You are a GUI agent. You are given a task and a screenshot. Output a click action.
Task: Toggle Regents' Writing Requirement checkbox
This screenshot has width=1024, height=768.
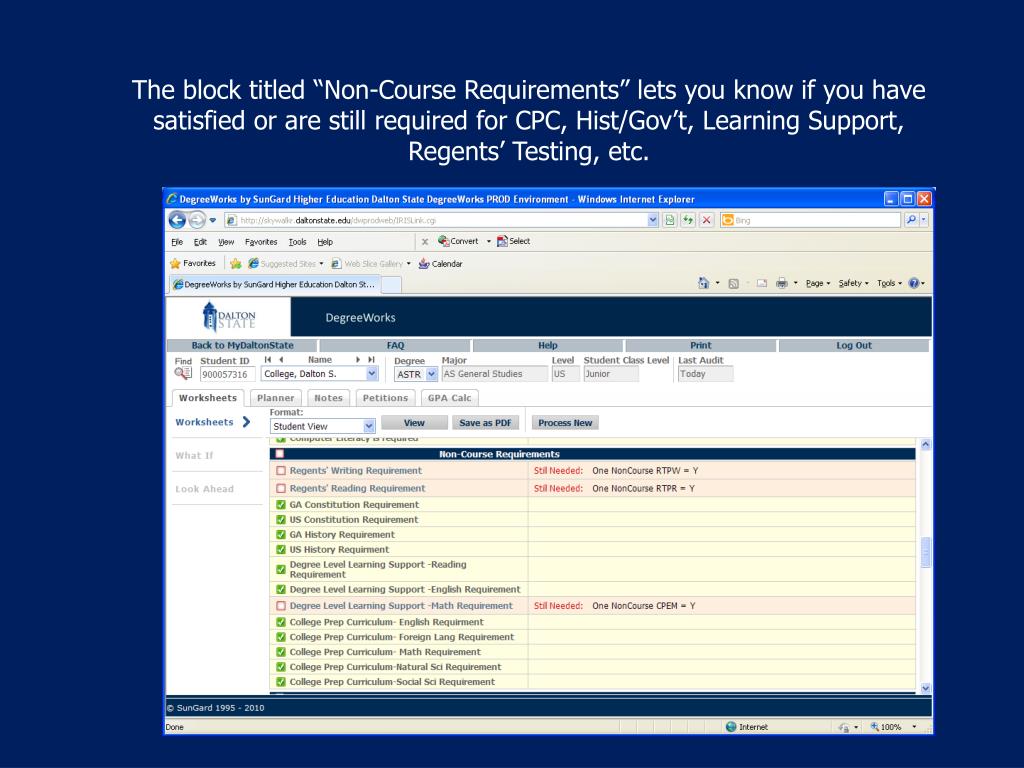(281, 470)
